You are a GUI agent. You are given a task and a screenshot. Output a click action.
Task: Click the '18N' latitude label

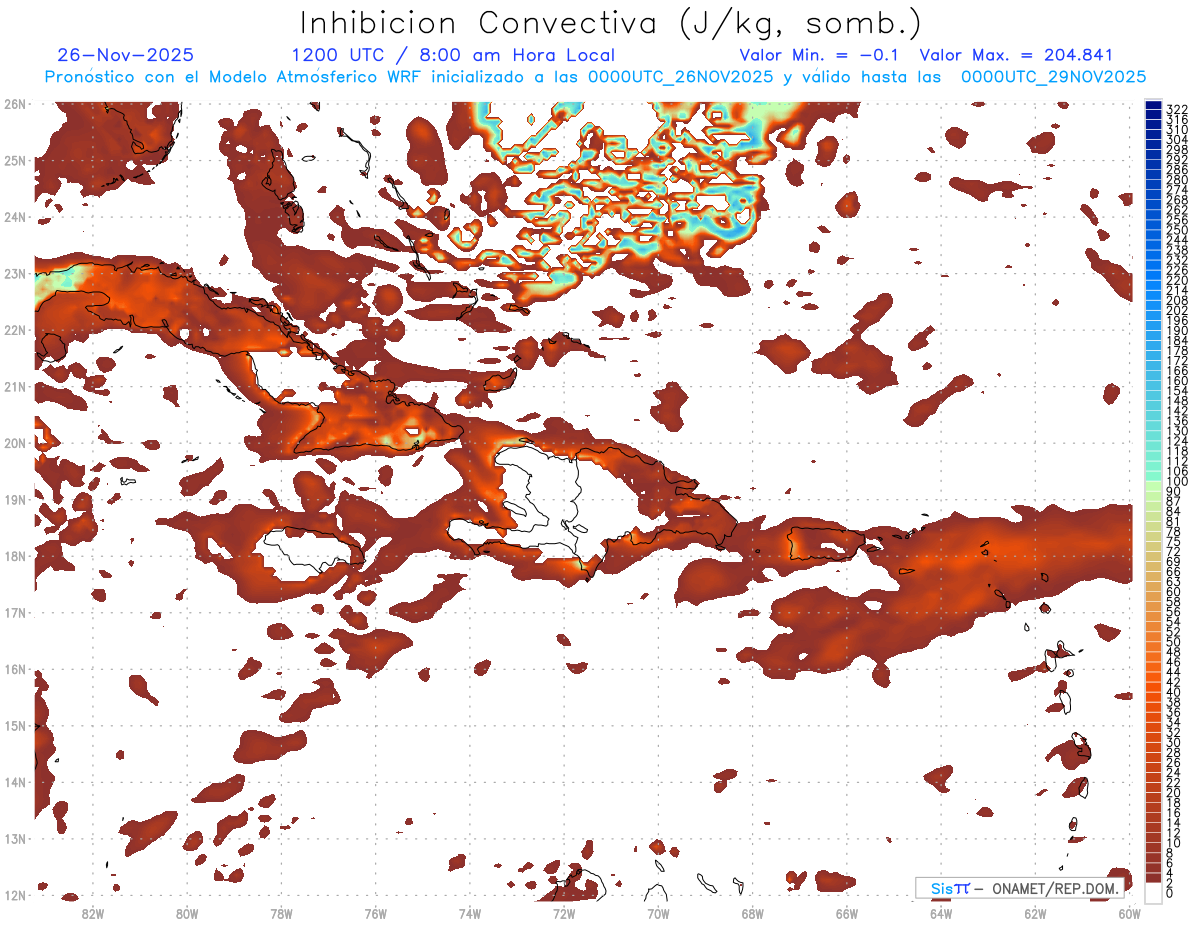point(15,556)
